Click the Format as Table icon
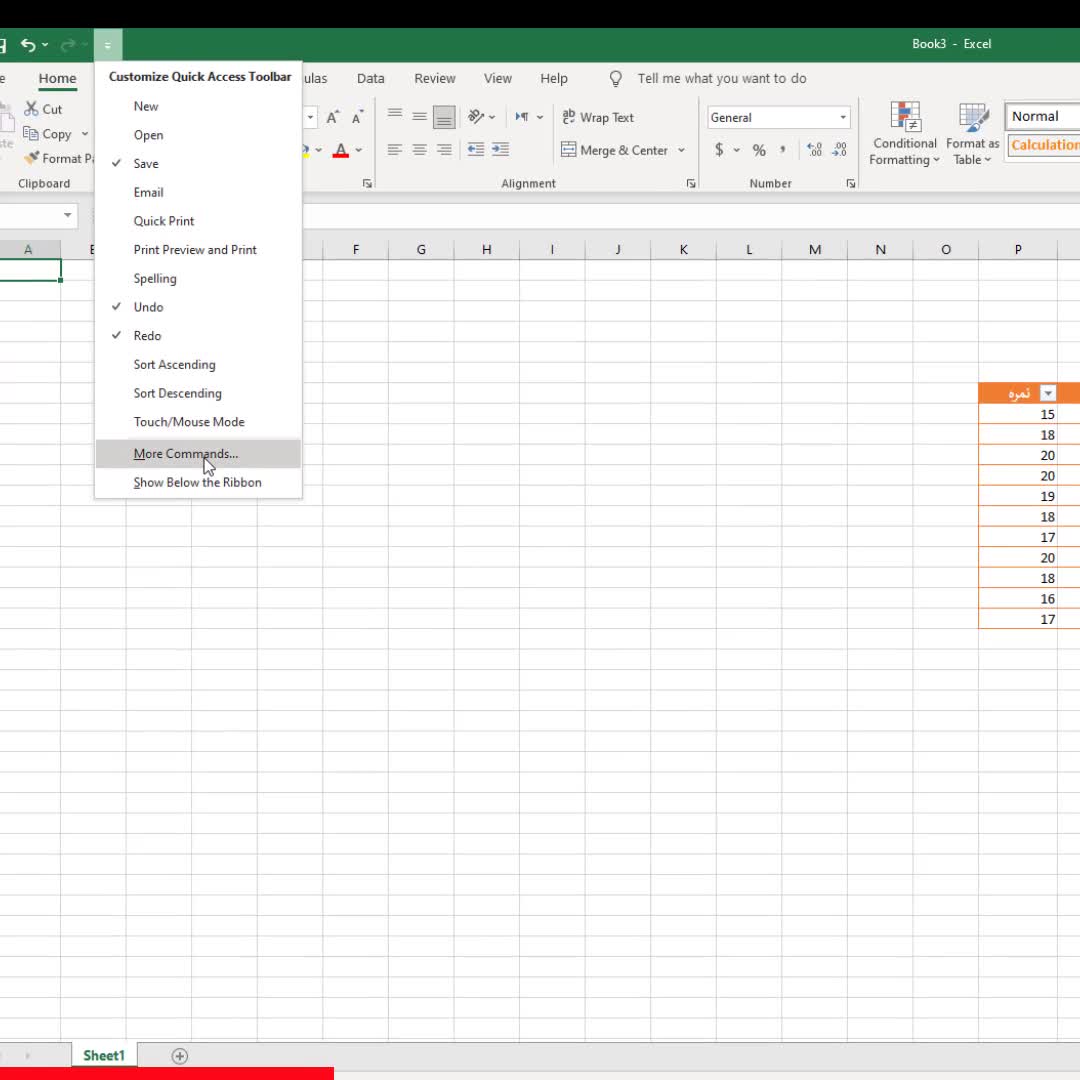The width and height of the screenshot is (1080, 1080). tap(972, 134)
